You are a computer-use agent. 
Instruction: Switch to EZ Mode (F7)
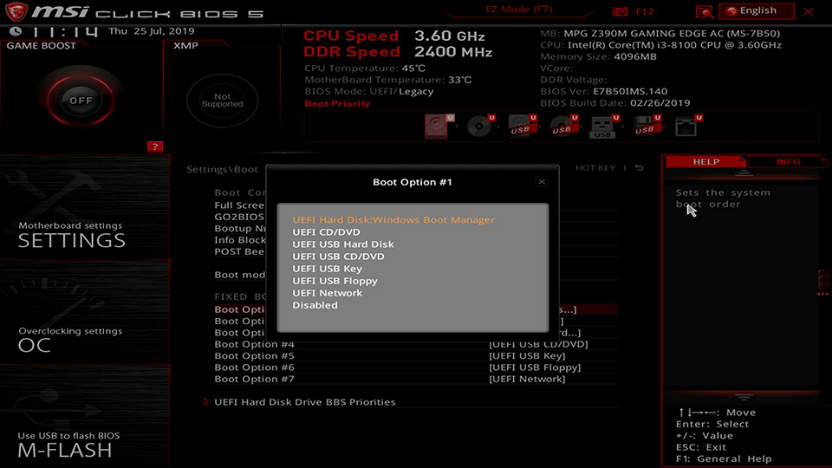coord(519,9)
